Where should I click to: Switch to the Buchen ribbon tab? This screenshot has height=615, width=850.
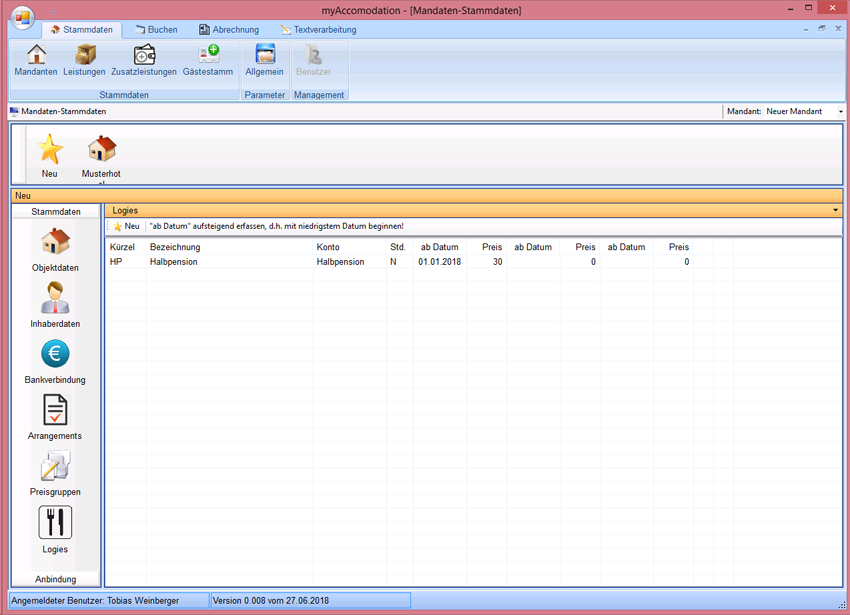[x=155, y=30]
